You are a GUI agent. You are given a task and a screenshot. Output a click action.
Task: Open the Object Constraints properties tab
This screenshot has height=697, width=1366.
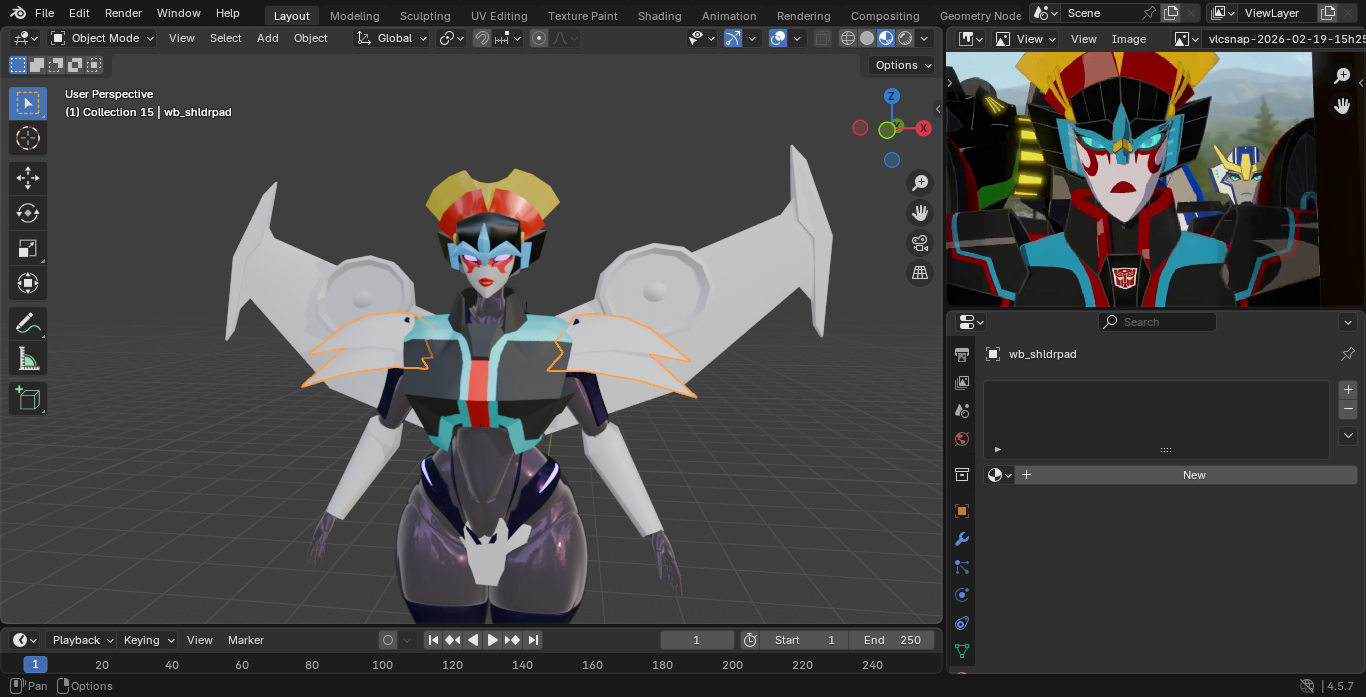pos(962,623)
